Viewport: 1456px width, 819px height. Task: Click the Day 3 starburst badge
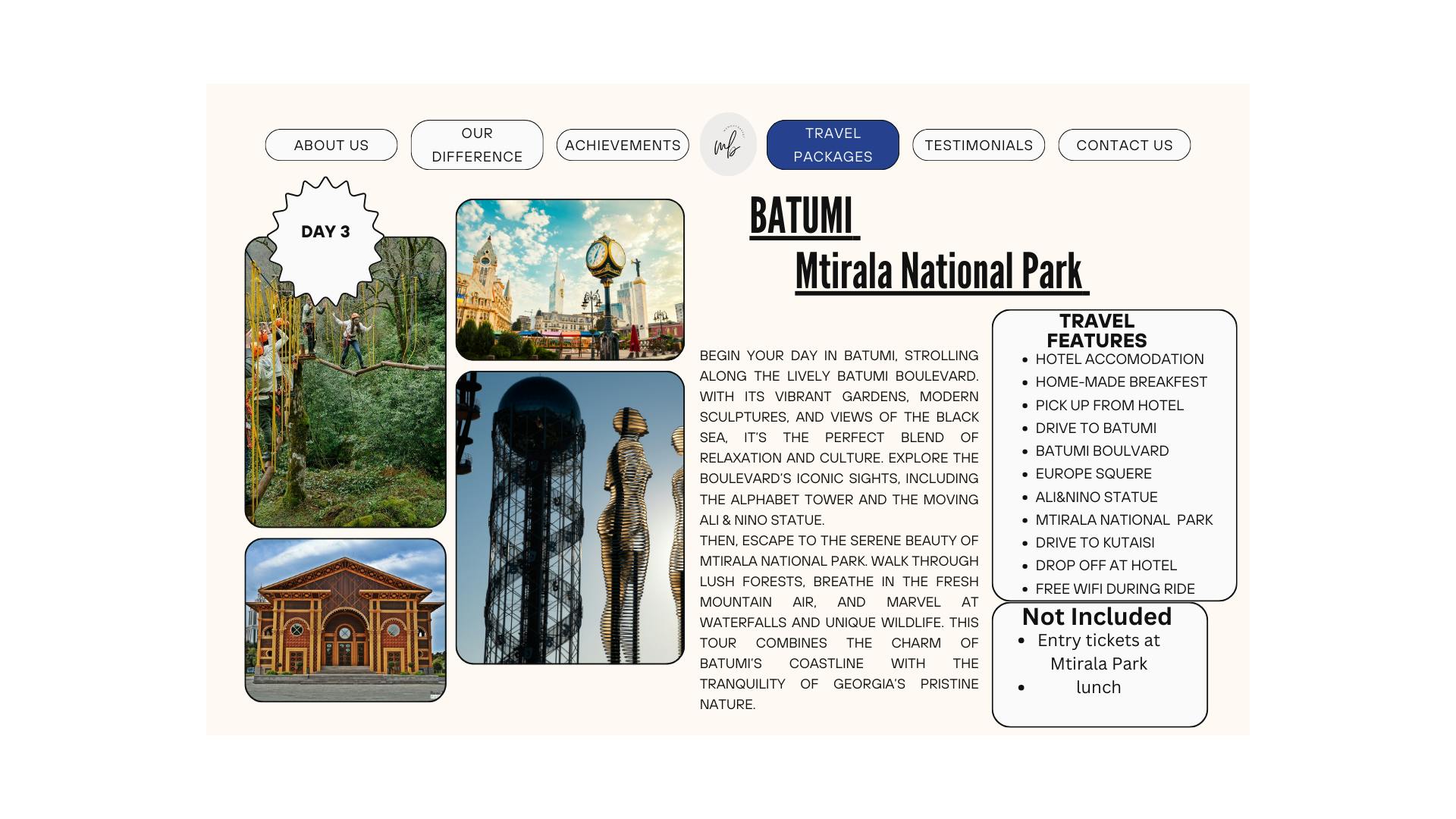[x=325, y=232]
